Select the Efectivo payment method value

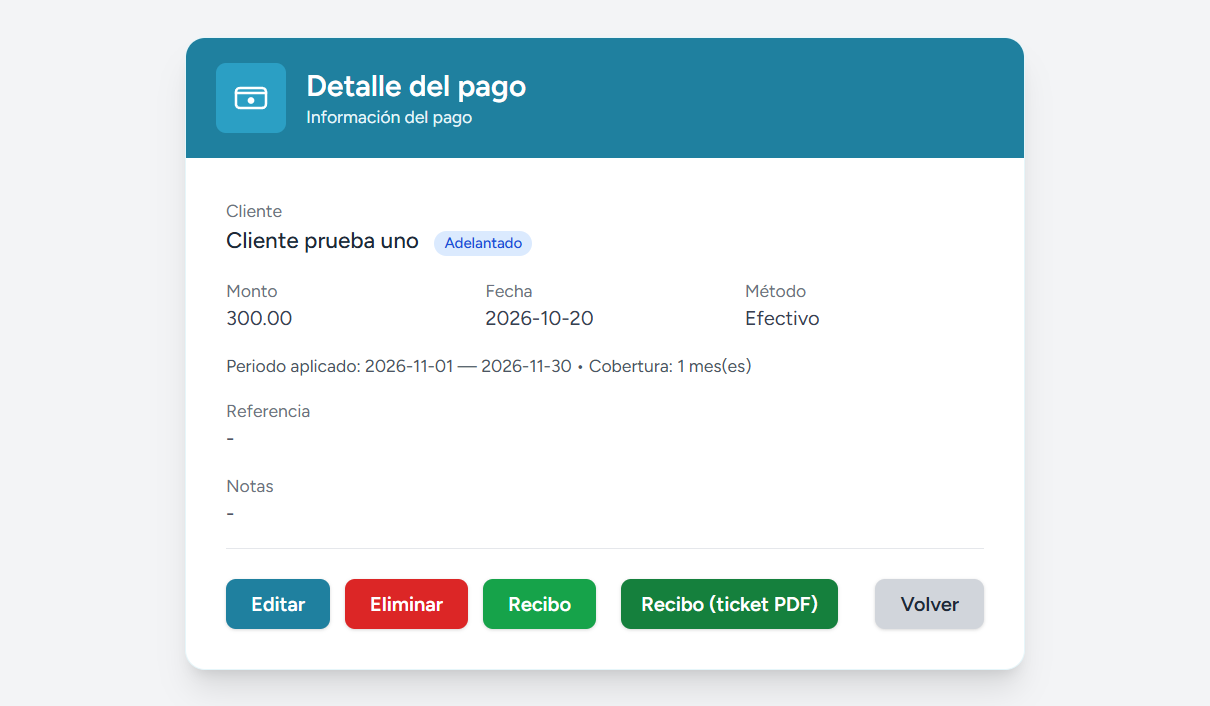782,319
